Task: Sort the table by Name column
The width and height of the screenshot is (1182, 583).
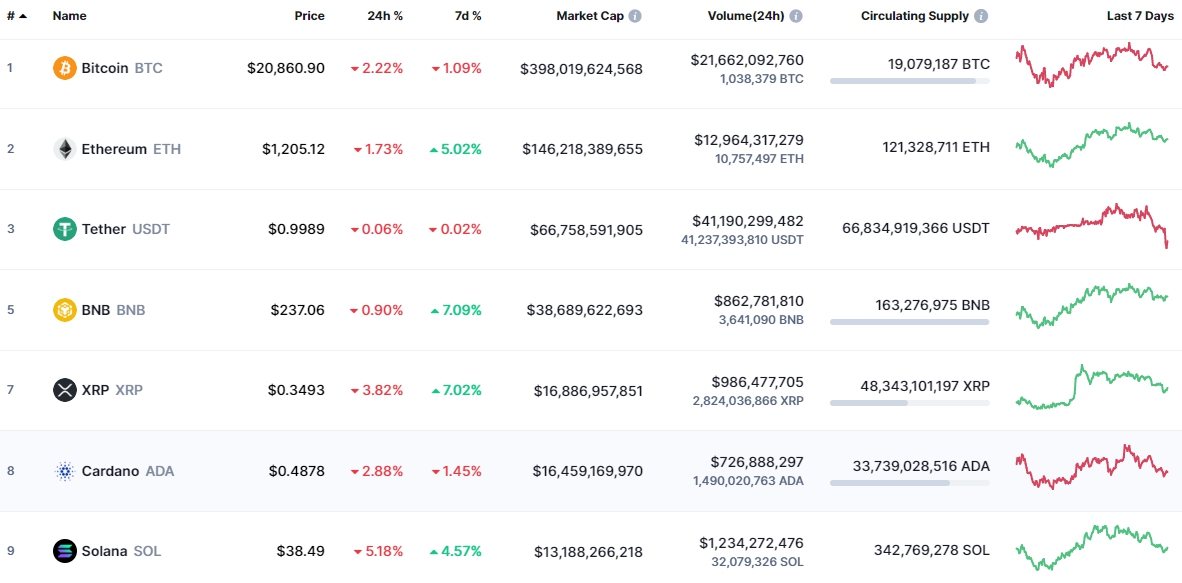Action: [69, 16]
